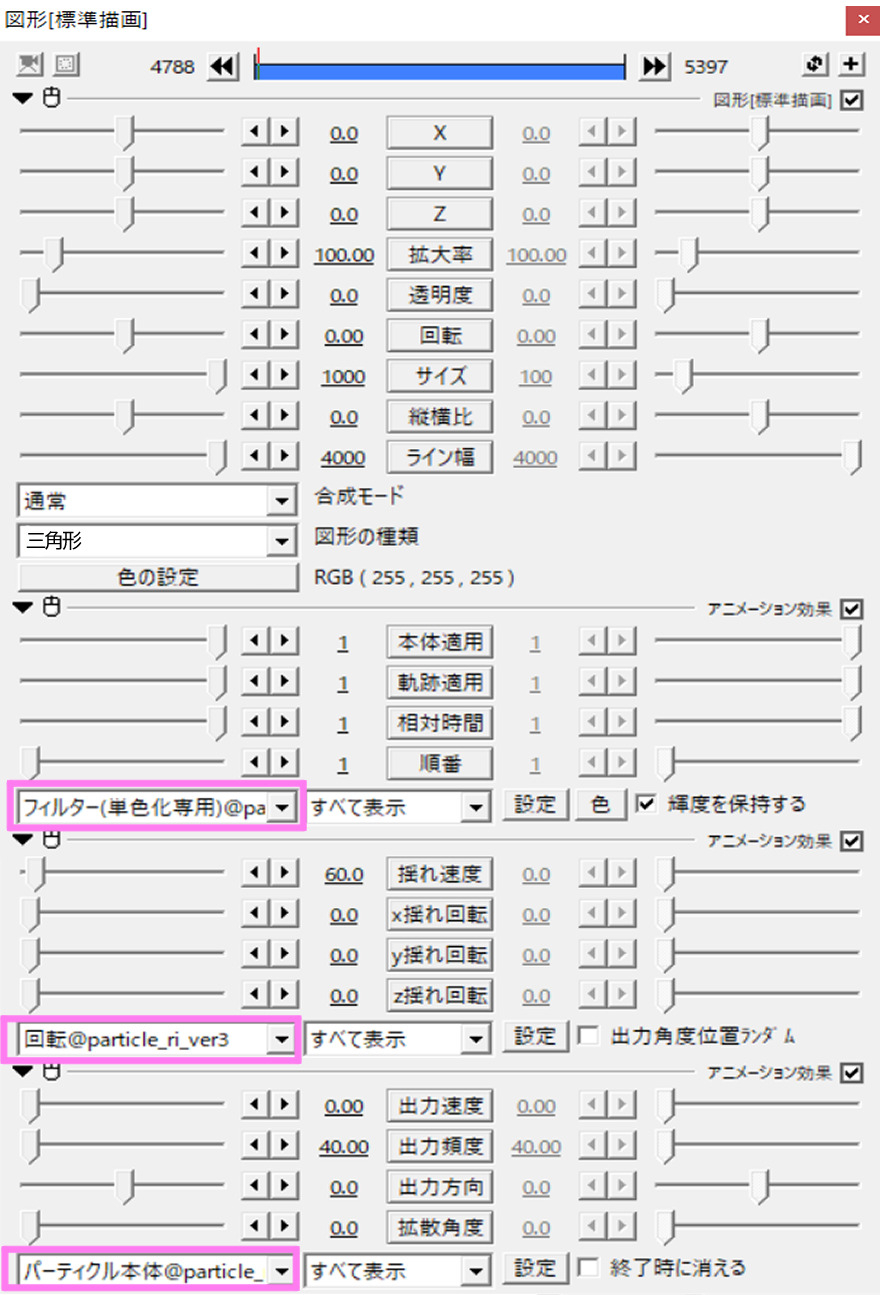Click 設定 button in the 回転@particle row
The height and width of the screenshot is (1295, 880).
point(535,1035)
